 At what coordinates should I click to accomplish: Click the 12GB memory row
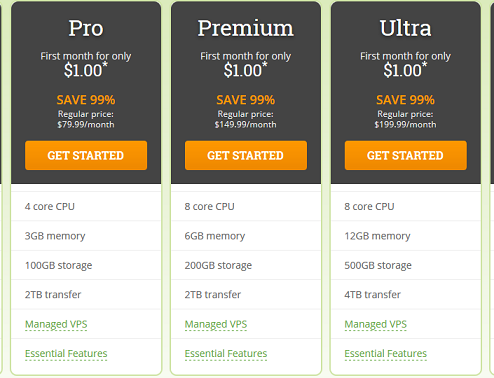tap(406, 236)
